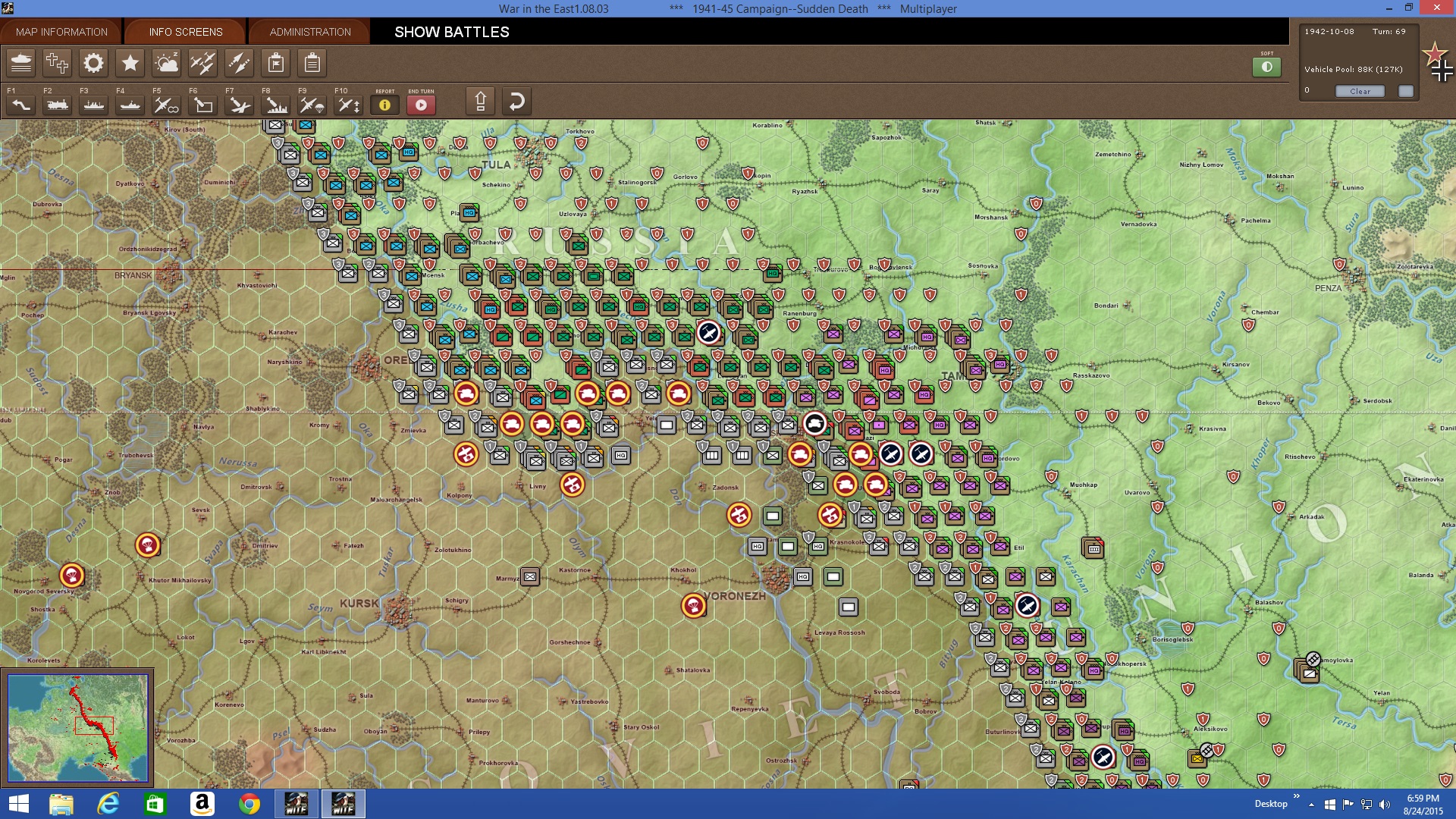Open Amazon app from taskbar
Viewport: 1456px width, 819px height.
click(x=202, y=804)
